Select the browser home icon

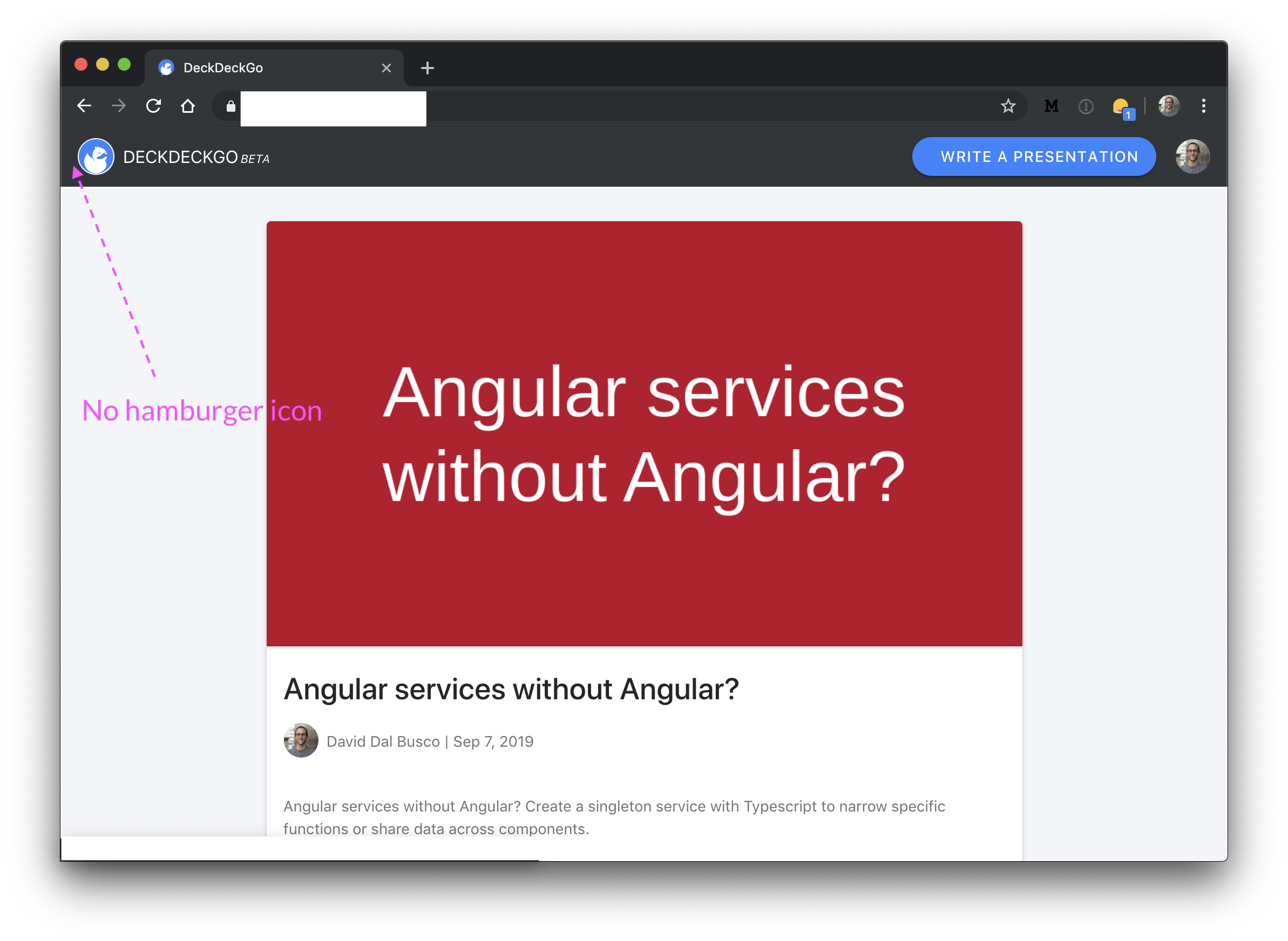click(x=188, y=105)
